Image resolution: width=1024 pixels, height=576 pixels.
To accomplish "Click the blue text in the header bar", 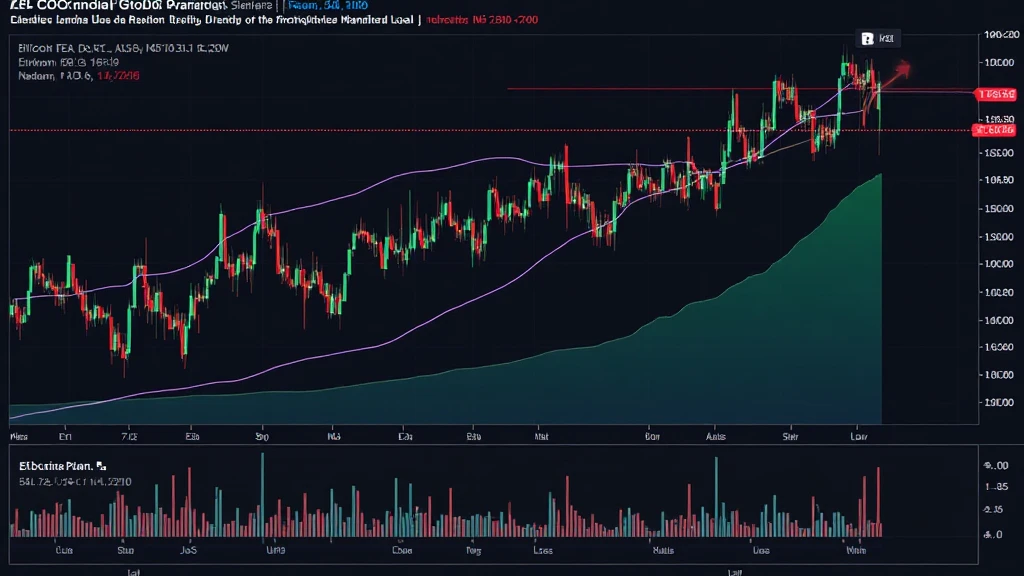I will pyautogui.click(x=328, y=5).
